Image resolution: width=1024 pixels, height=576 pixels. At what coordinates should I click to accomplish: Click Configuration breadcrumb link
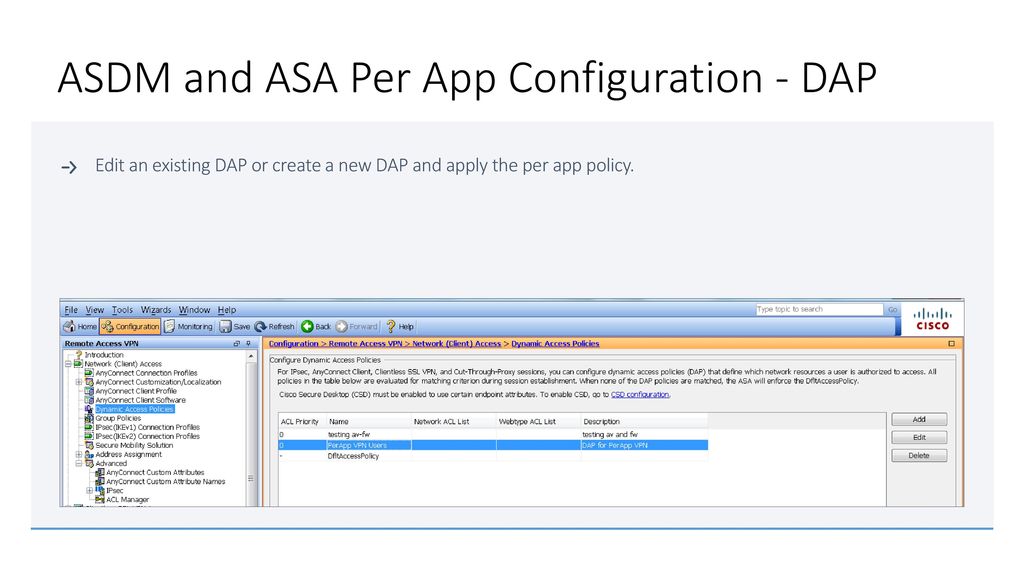(x=293, y=344)
